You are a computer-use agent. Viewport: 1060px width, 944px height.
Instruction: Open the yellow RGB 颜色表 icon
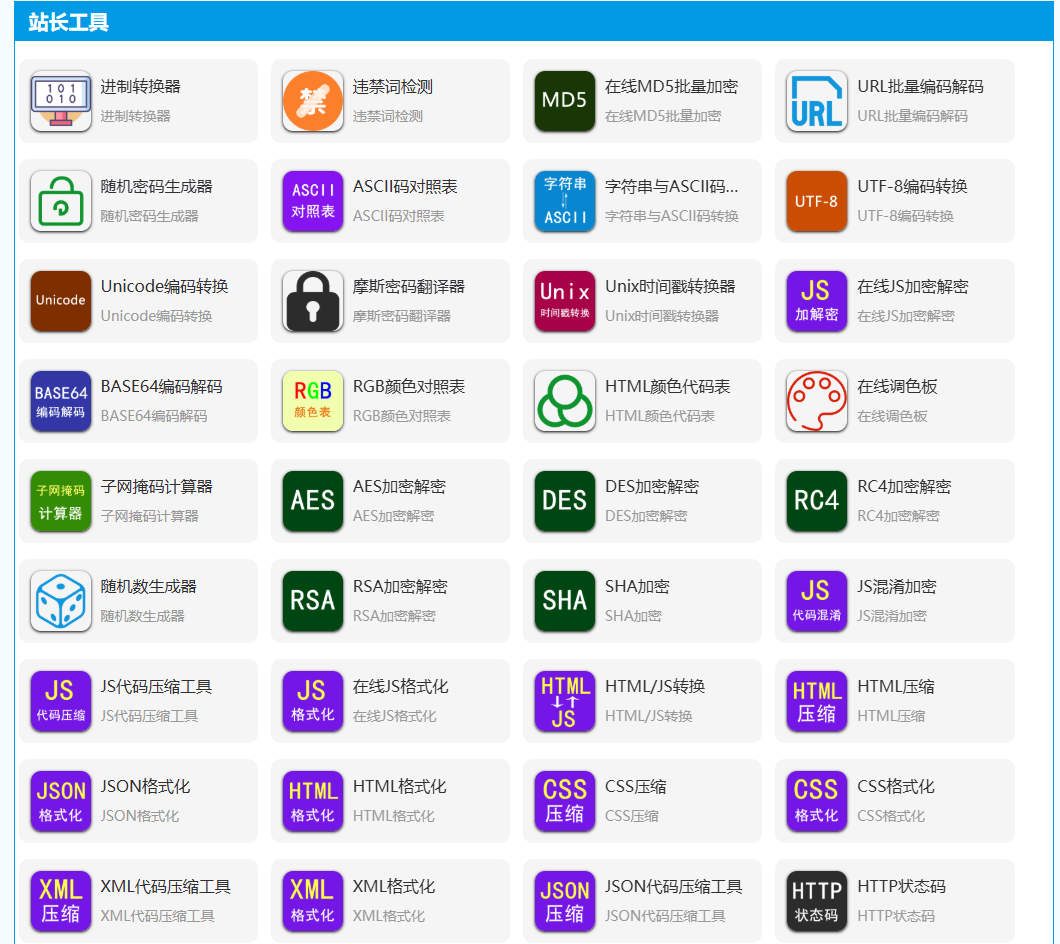313,401
